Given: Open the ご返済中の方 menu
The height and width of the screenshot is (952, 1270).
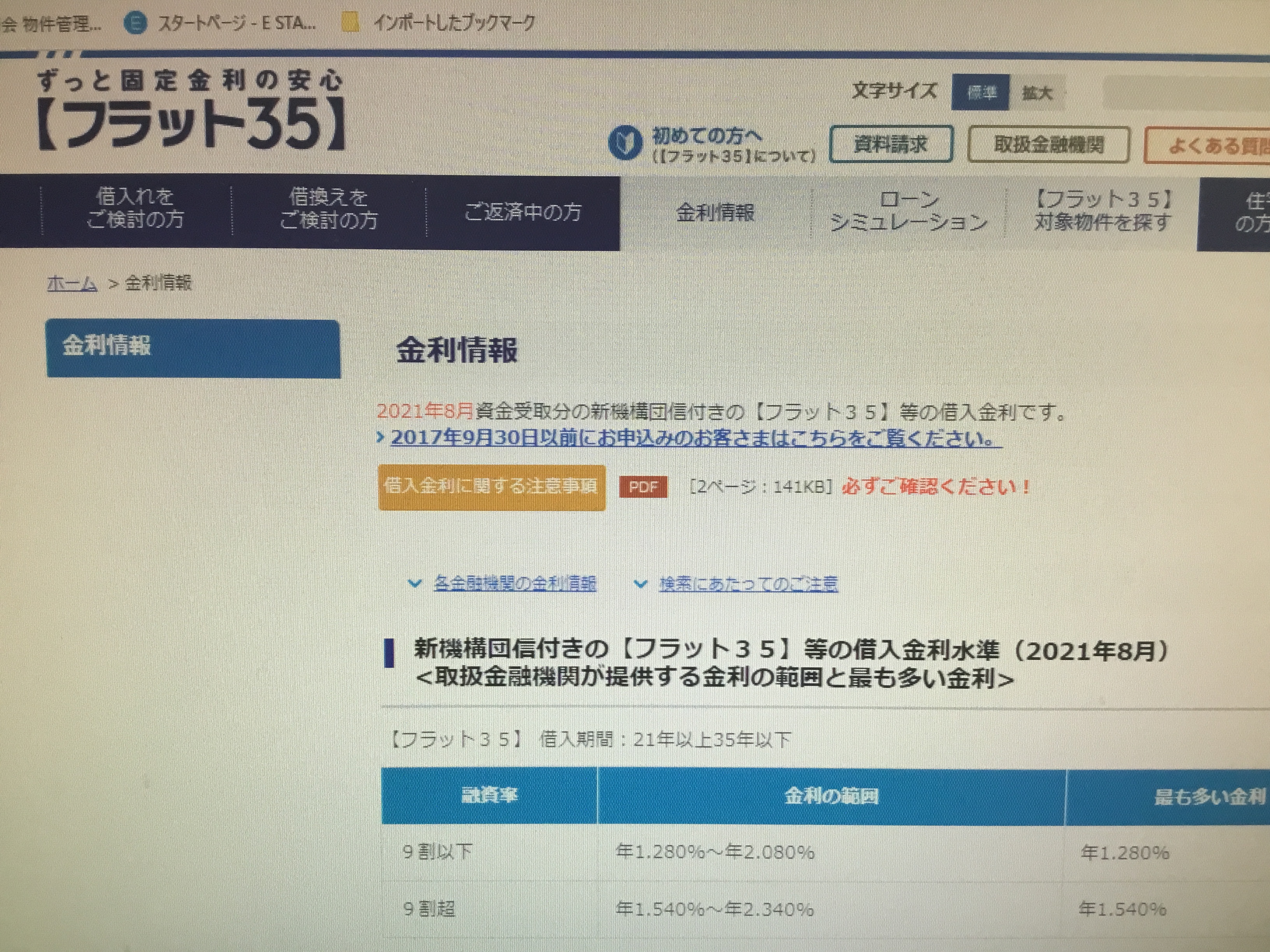Looking at the screenshot, I should coord(523,212).
